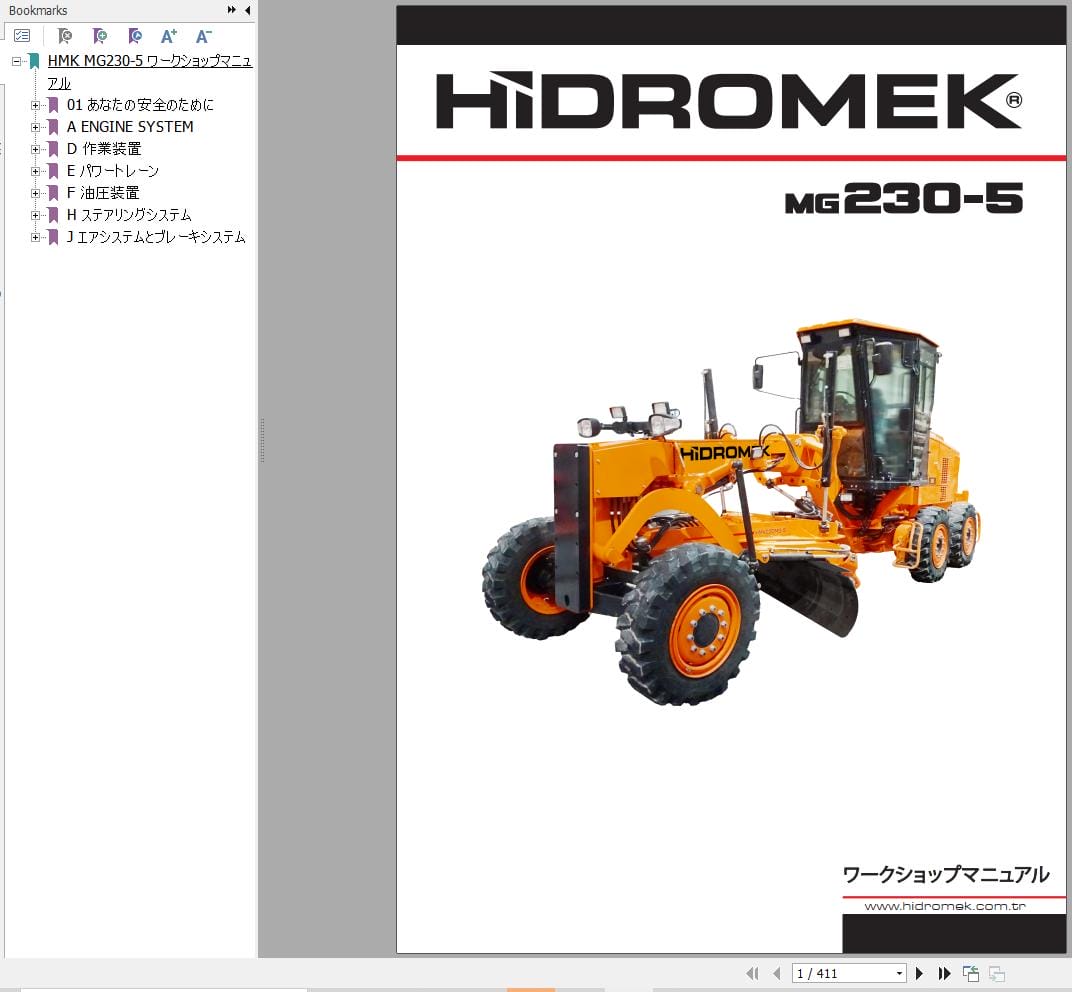Screen dimensions: 1072x992
Task: Expand the H ステアリングシステム bookmark
Action: [36, 215]
